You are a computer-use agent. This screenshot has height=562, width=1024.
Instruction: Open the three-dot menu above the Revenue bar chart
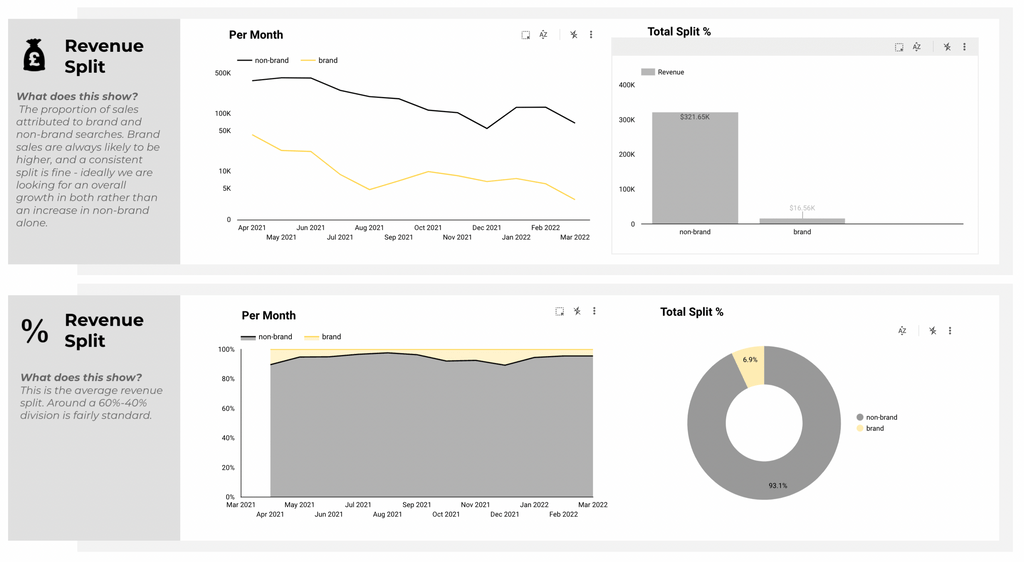[964, 47]
